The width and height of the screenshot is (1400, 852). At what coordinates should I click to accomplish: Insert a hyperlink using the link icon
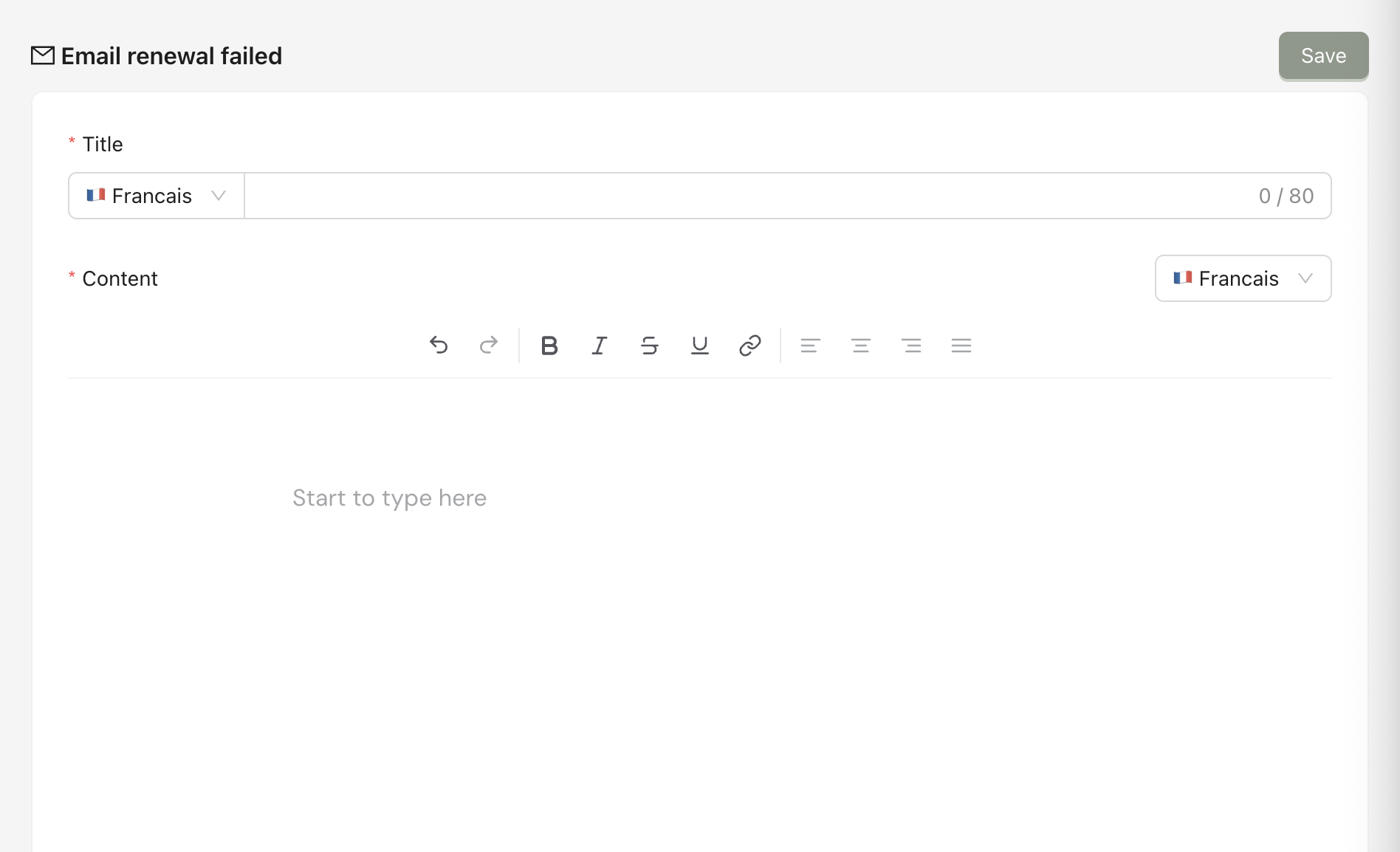coord(749,345)
